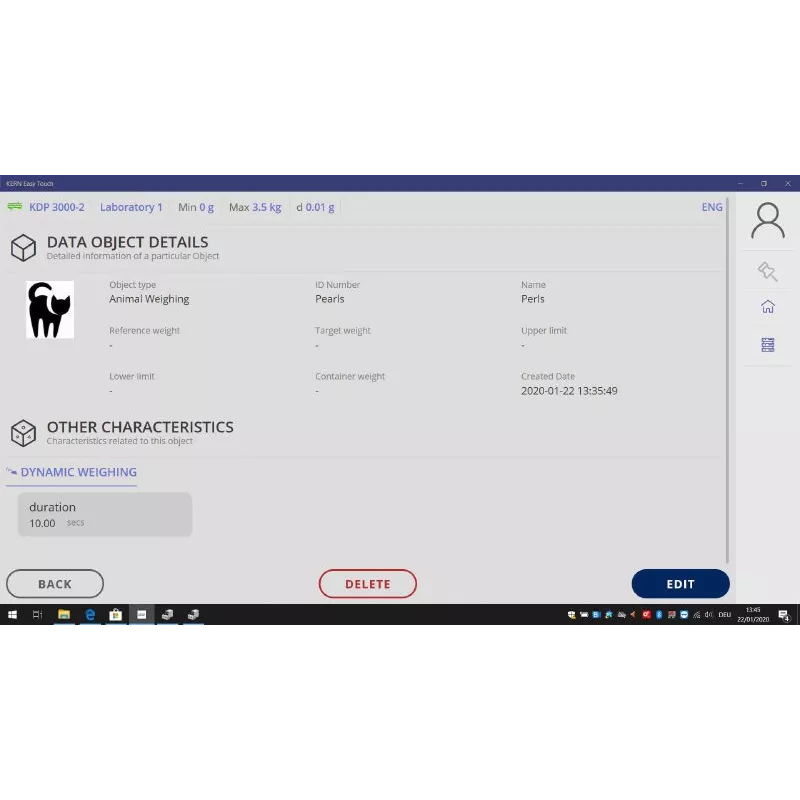The height and width of the screenshot is (800, 800).
Task: Click the Other Characteristics dice icon
Action: point(23,433)
